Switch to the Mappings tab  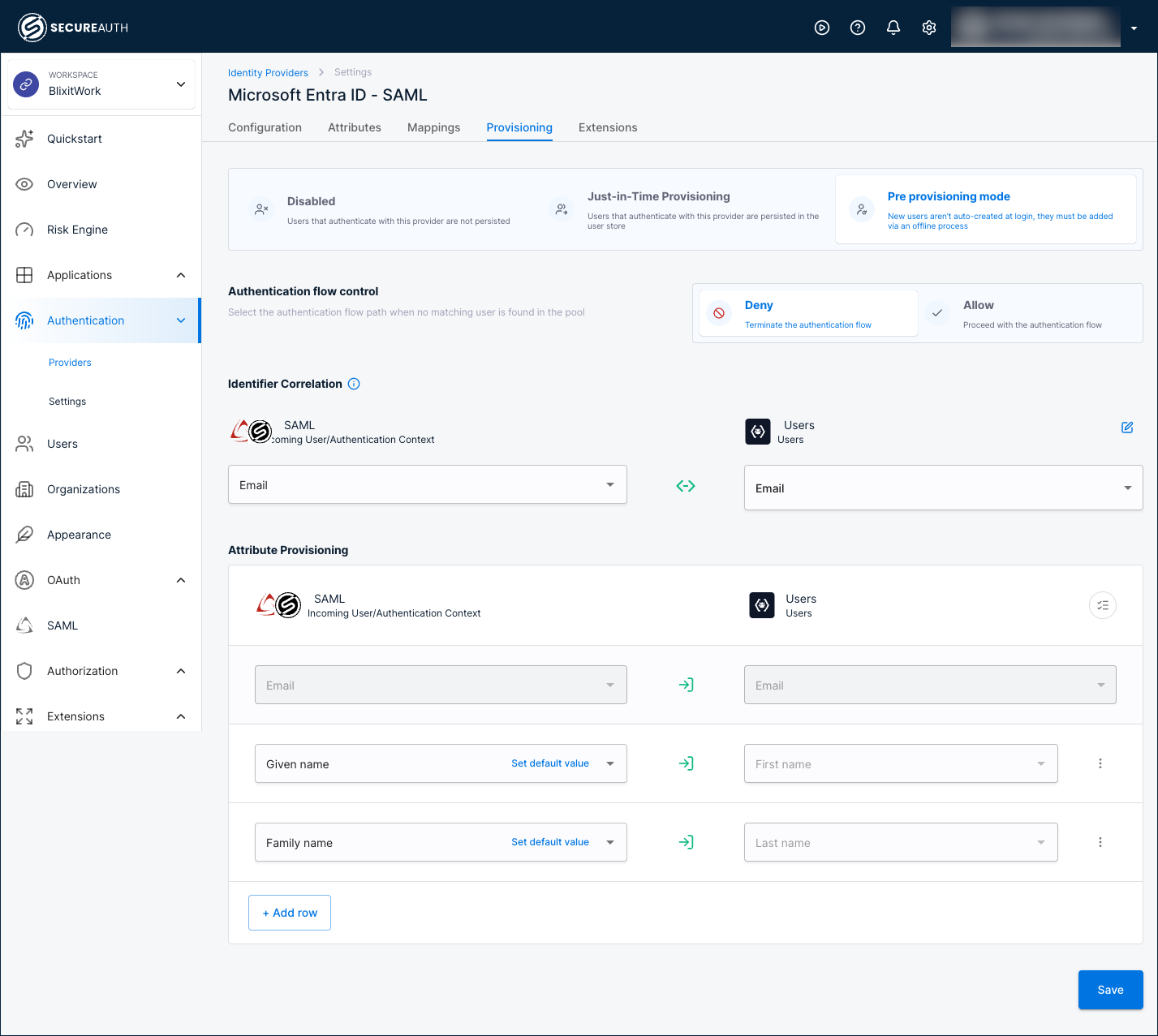tap(433, 127)
